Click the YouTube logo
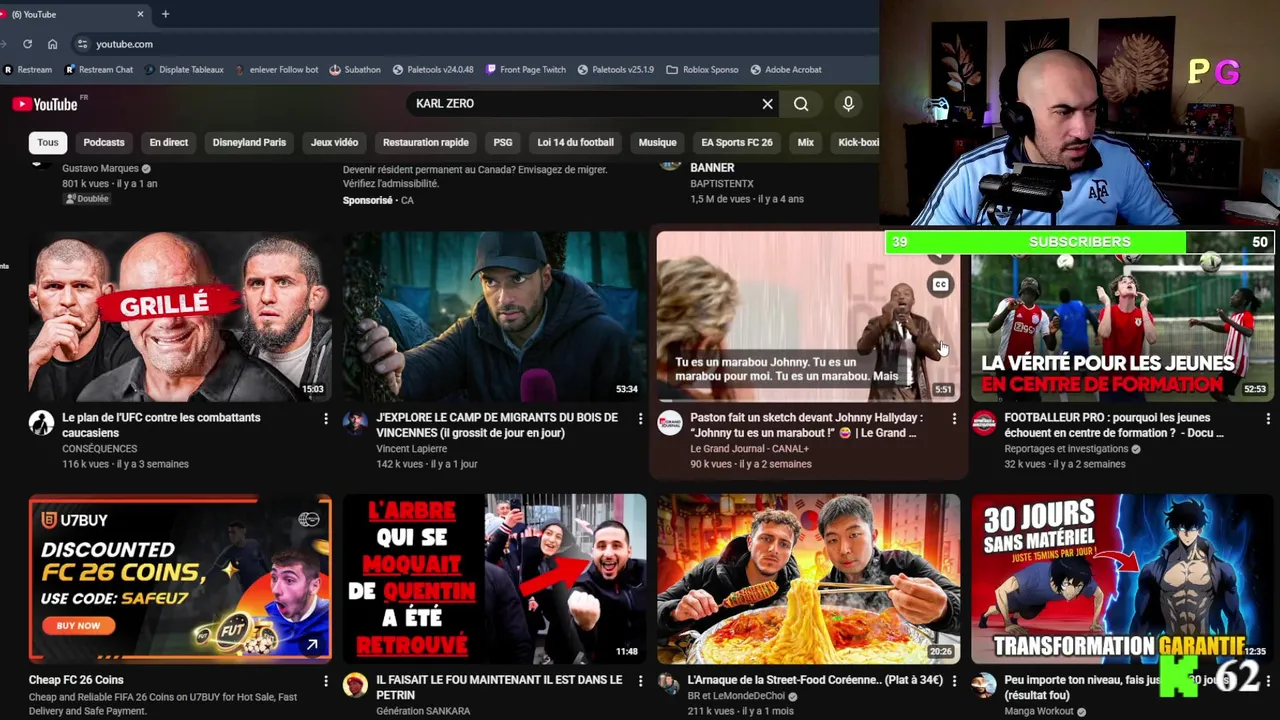The height and width of the screenshot is (720, 1280). [x=45, y=104]
